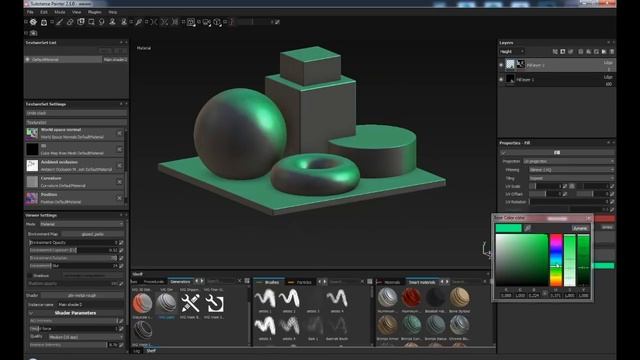Screen dimensions: 640x360
Task: Click the fill layer's black mask thumbnail
Action: coord(520,64)
